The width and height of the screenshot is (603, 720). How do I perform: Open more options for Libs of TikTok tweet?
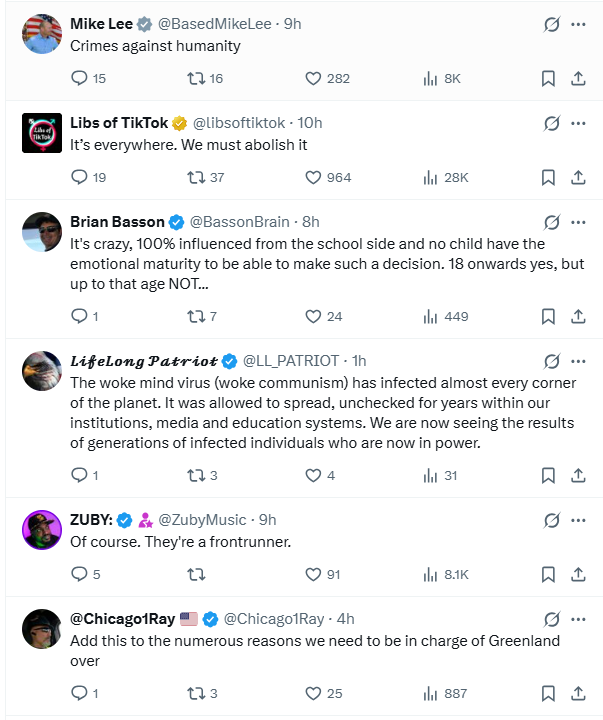[578, 123]
